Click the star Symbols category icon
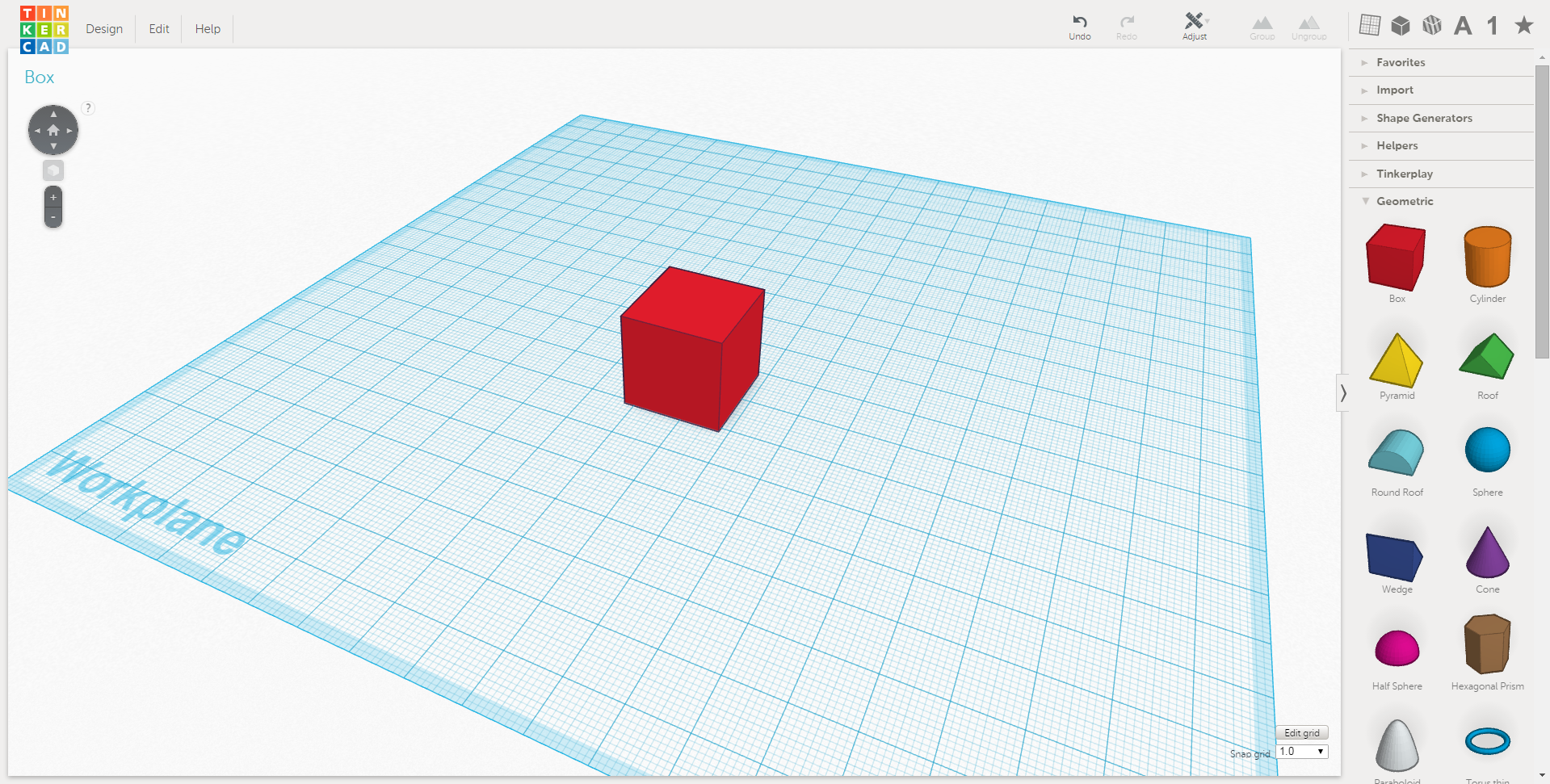This screenshot has width=1550, height=784. 1523,25
